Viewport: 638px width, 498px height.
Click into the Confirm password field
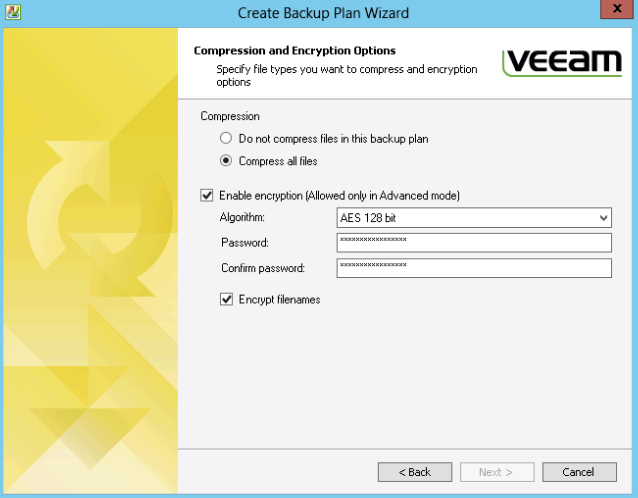tap(474, 268)
